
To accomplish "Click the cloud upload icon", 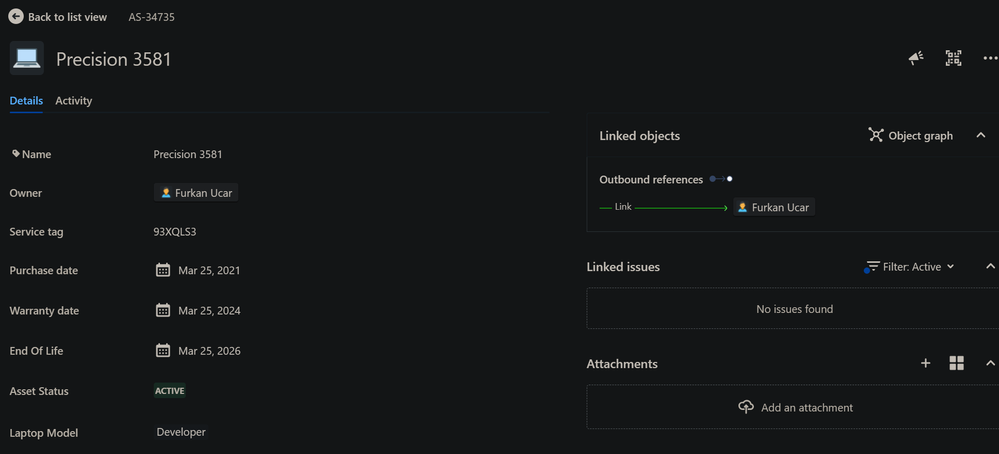I will click(746, 407).
